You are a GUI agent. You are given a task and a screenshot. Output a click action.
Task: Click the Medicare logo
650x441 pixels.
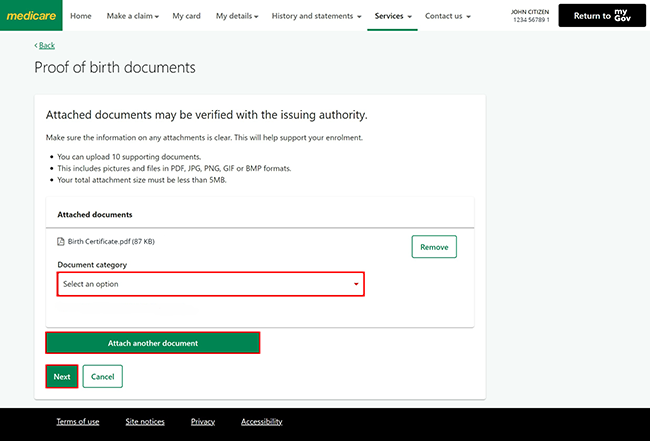tap(31, 16)
